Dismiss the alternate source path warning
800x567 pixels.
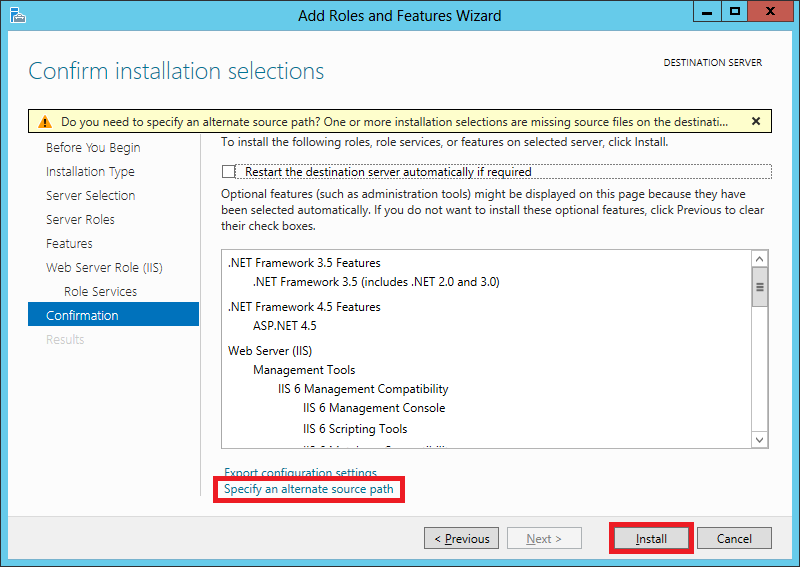point(756,121)
